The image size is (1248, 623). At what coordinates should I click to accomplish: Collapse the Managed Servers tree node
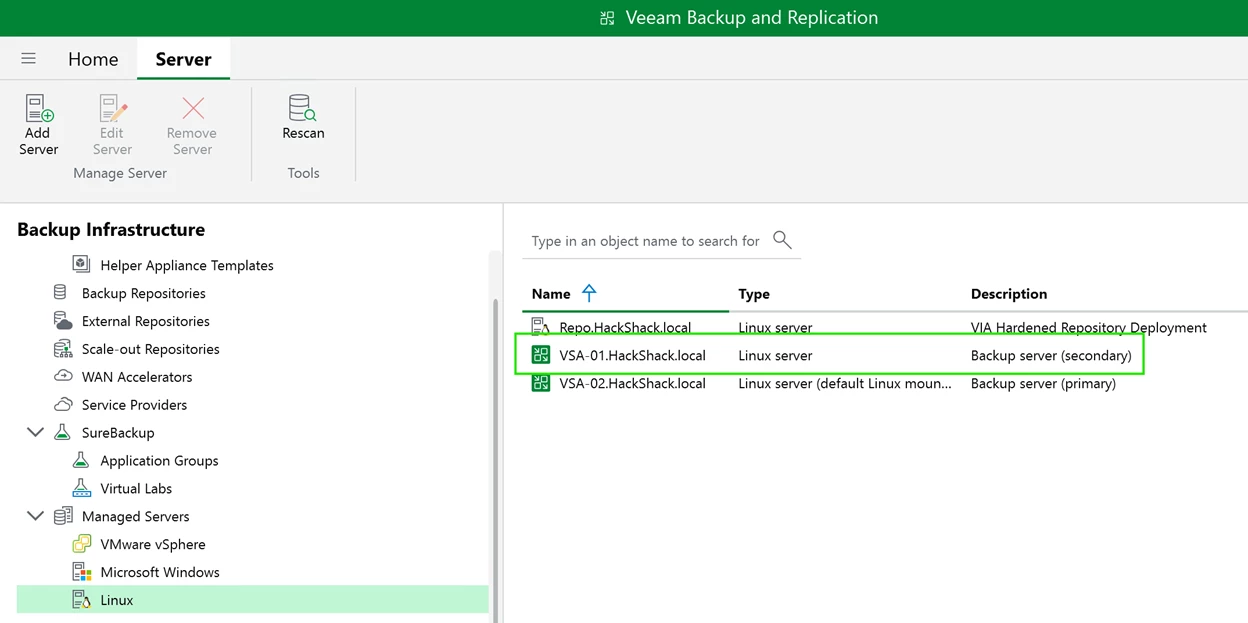coord(35,517)
